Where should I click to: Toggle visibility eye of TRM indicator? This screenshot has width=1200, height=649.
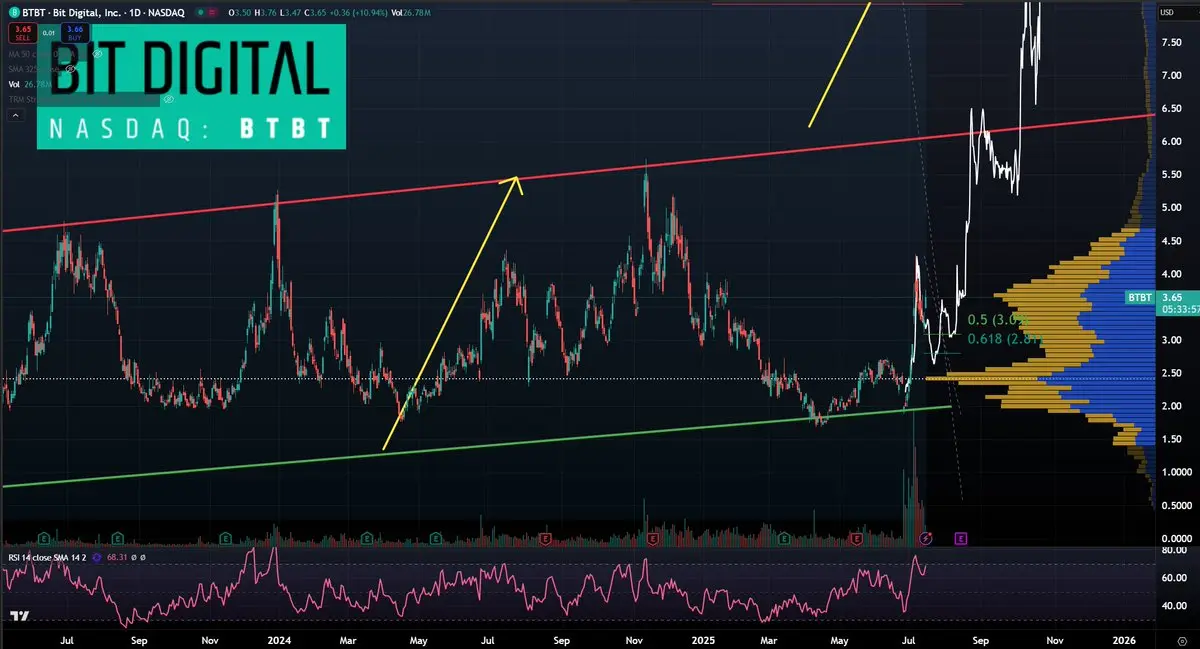tap(168, 99)
